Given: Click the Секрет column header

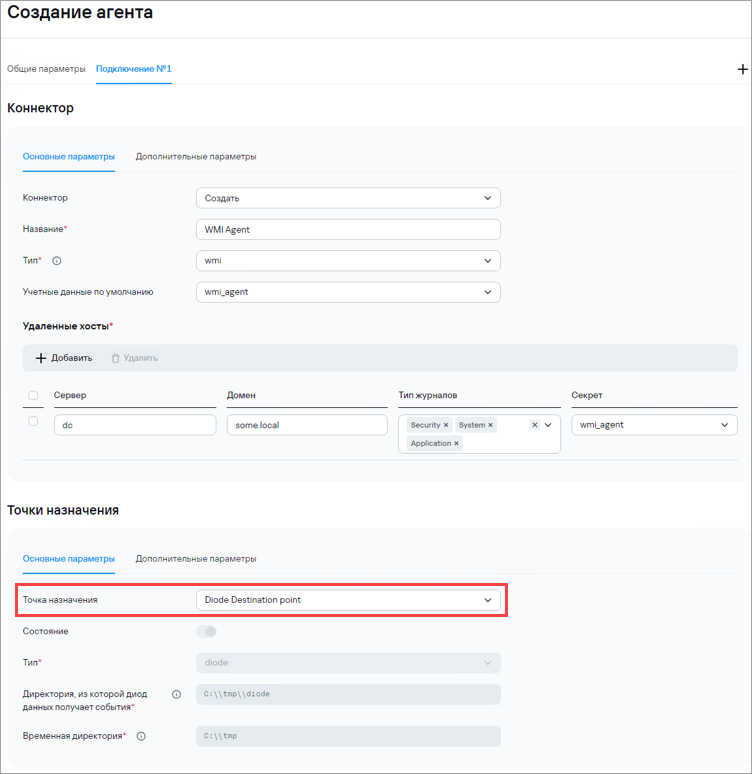Looking at the screenshot, I should 587,395.
